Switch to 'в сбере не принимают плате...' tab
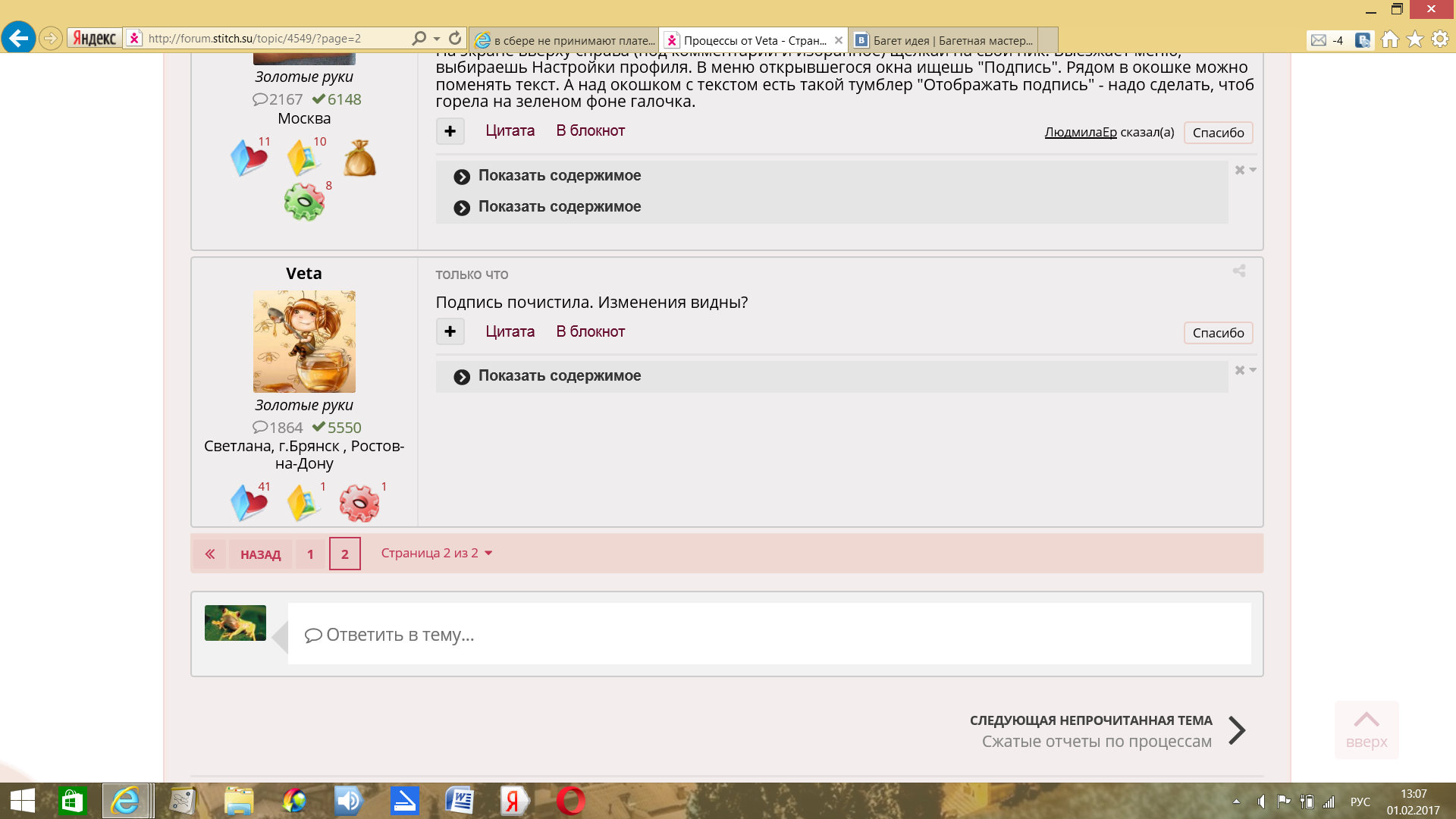This screenshot has width=1456, height=819. pyautogui.click(x=565, y=40)
